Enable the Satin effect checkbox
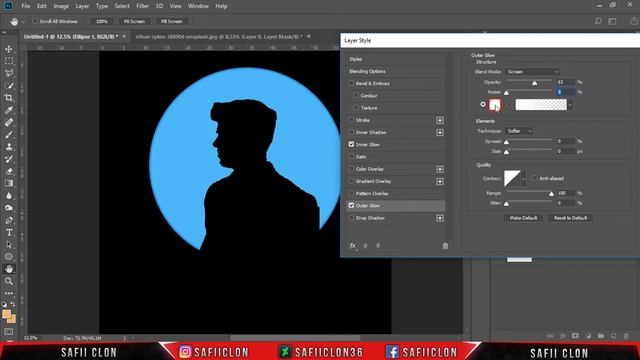This screenshot has height=360, width=640. click(x=351, y=157)
